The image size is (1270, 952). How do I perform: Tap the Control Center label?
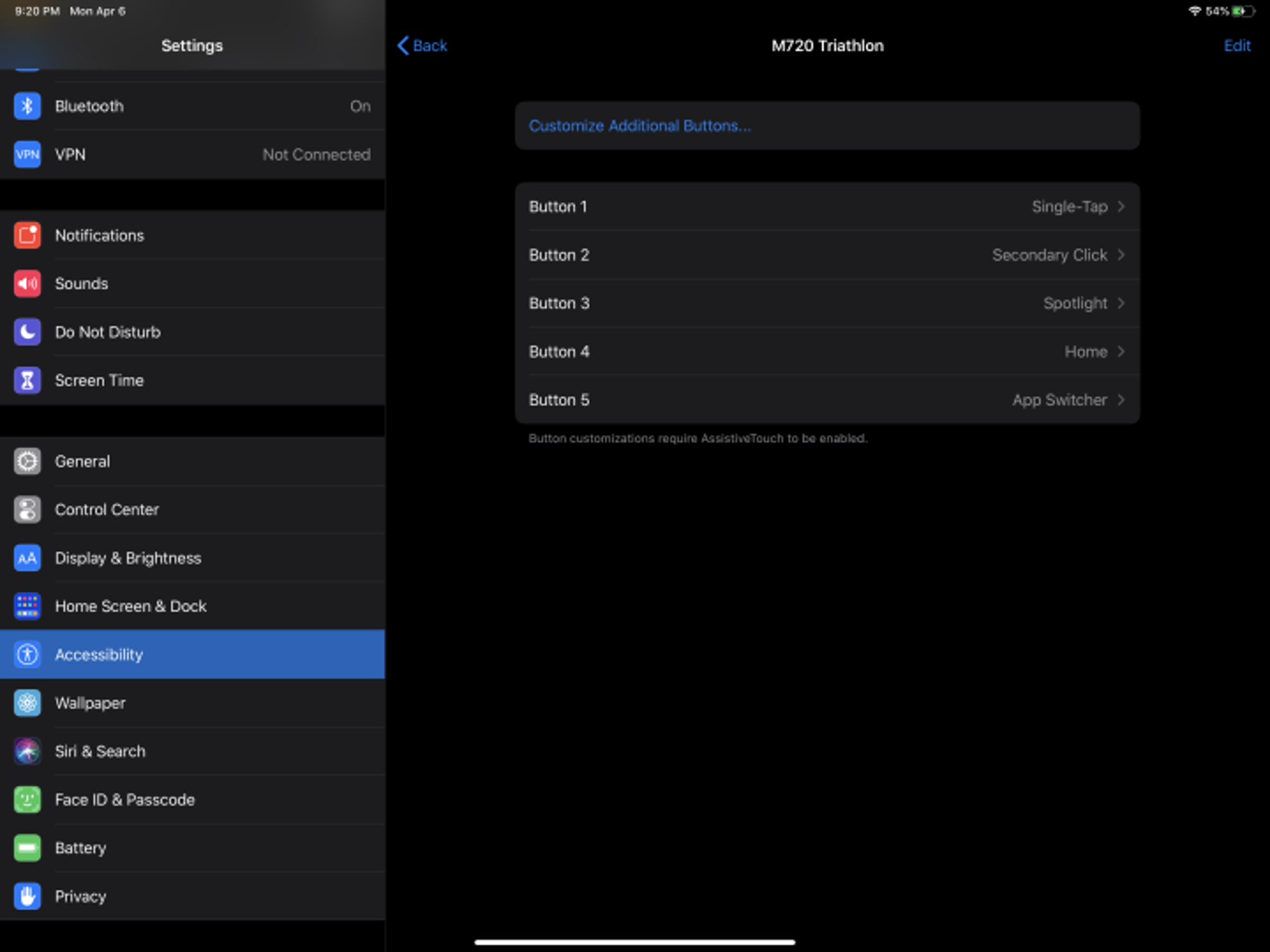107,510
